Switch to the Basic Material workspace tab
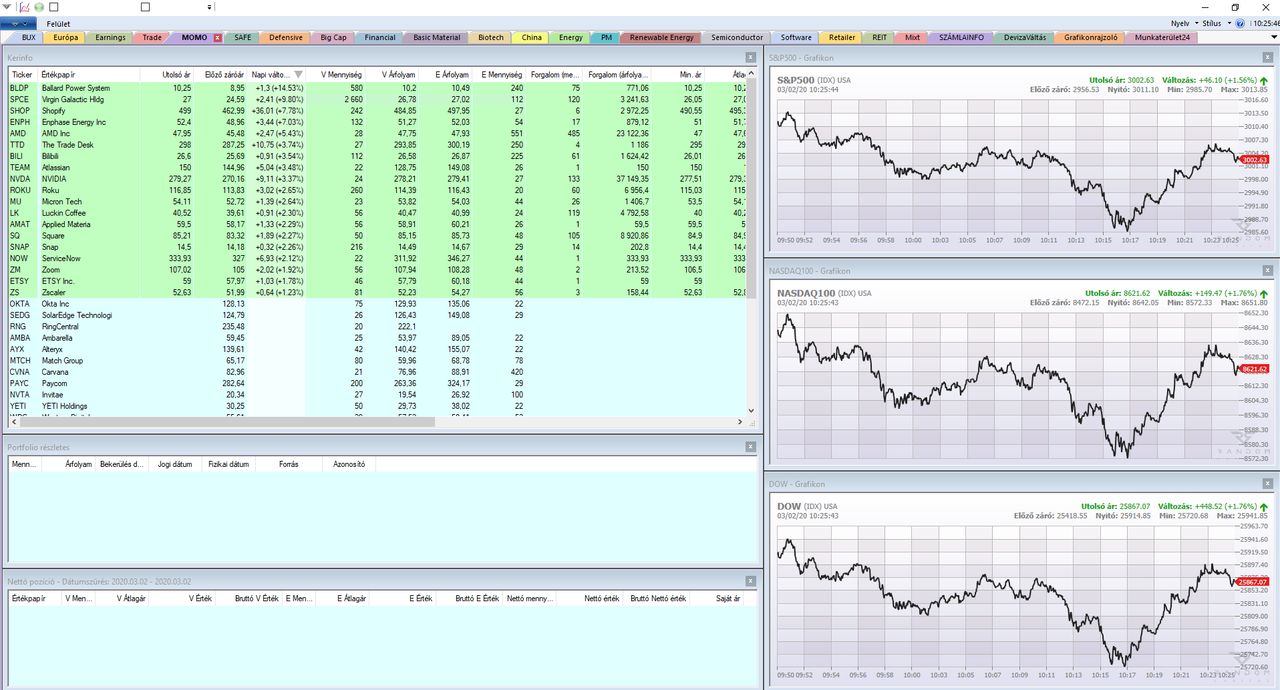The image size is (1280, 690). pyautogui.click(x=437, y=38)
